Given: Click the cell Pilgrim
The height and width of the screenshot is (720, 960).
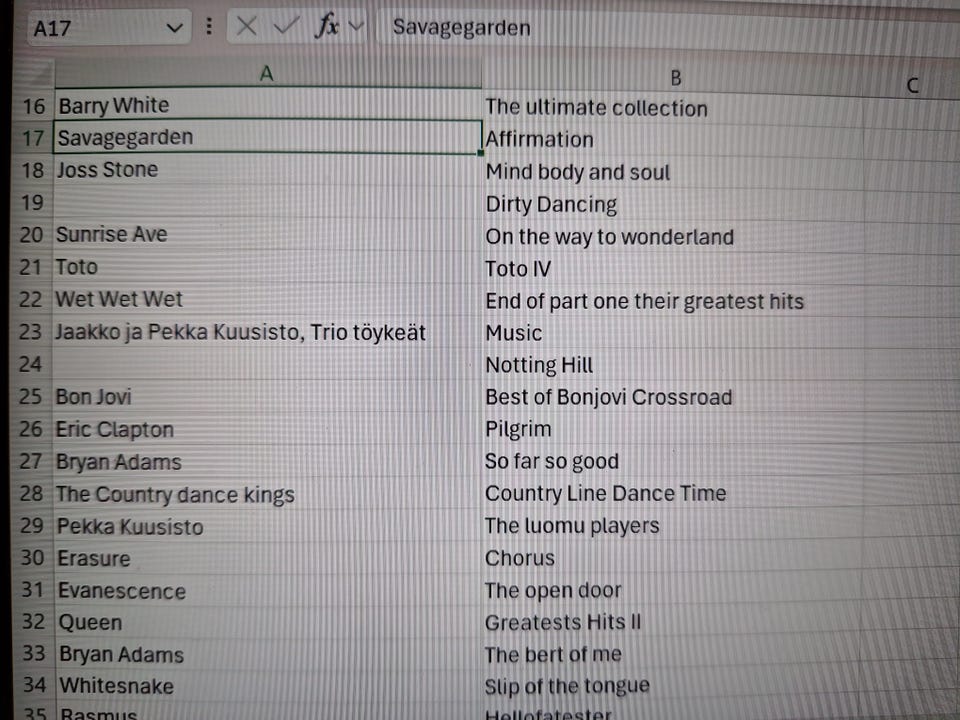Looking at the screenshot, I should (x=673, y=429).
